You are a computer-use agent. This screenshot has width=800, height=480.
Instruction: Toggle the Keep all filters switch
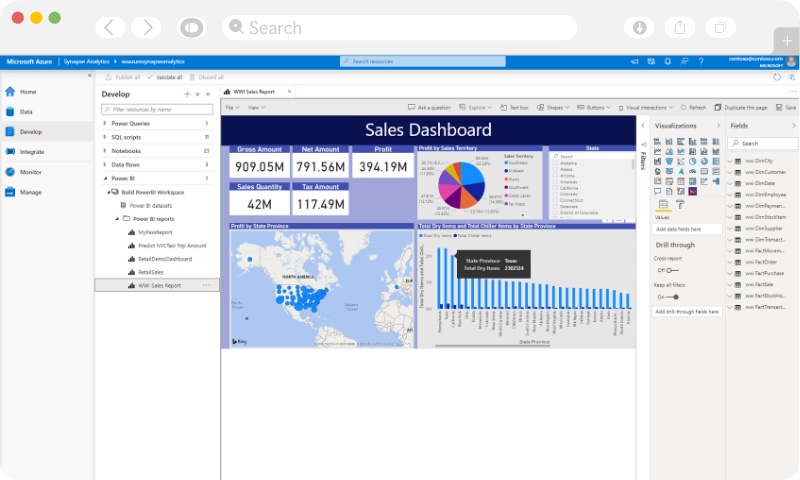672,297
